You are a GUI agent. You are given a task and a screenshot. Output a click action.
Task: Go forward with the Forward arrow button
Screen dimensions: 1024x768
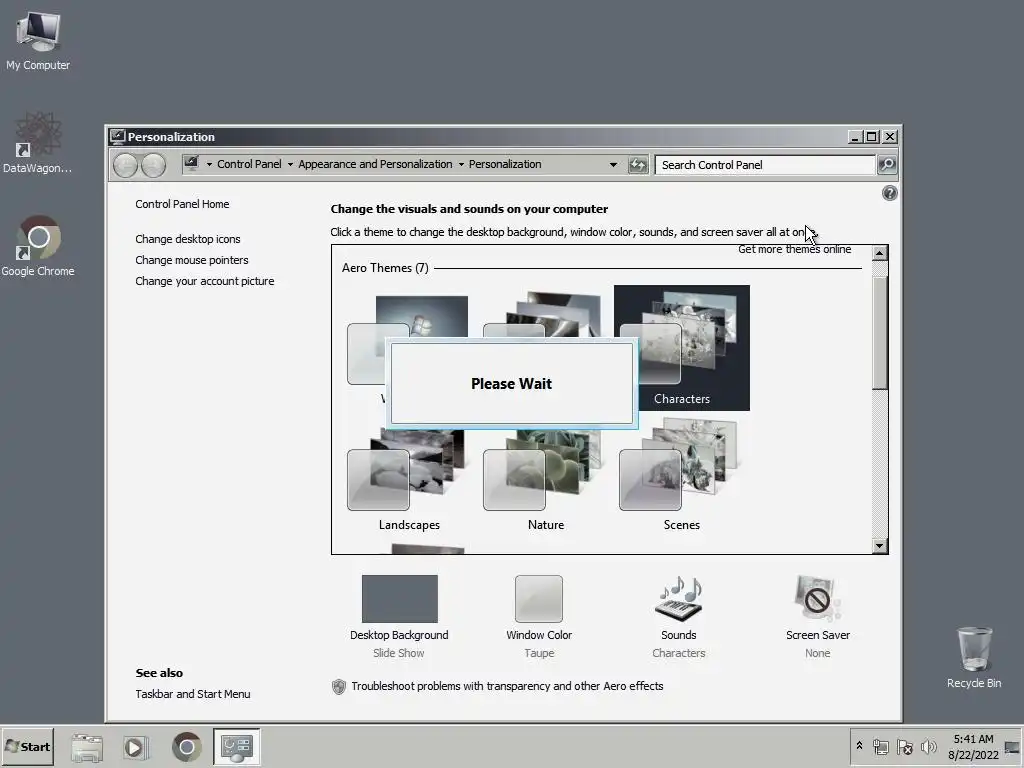tap(153, 165)
